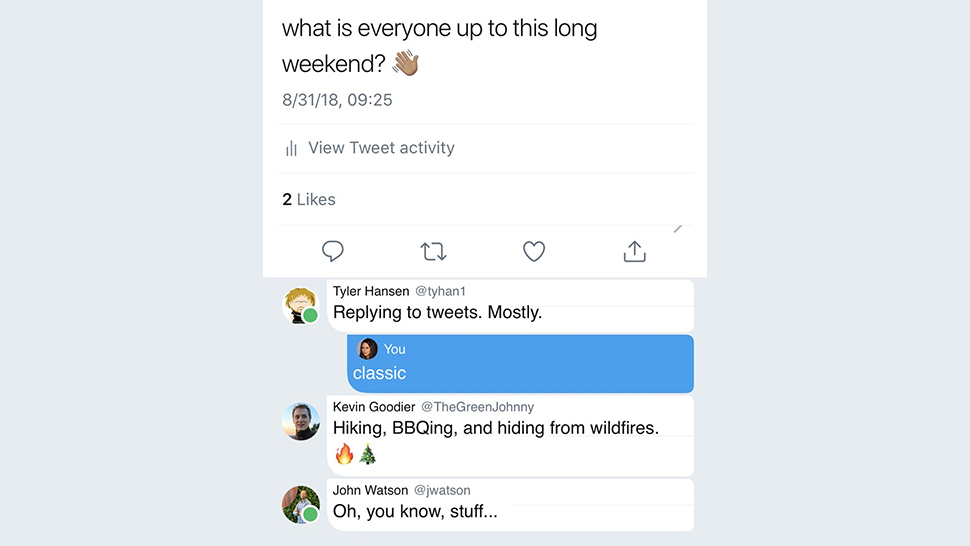Click John Watson's name

(370, 490)
